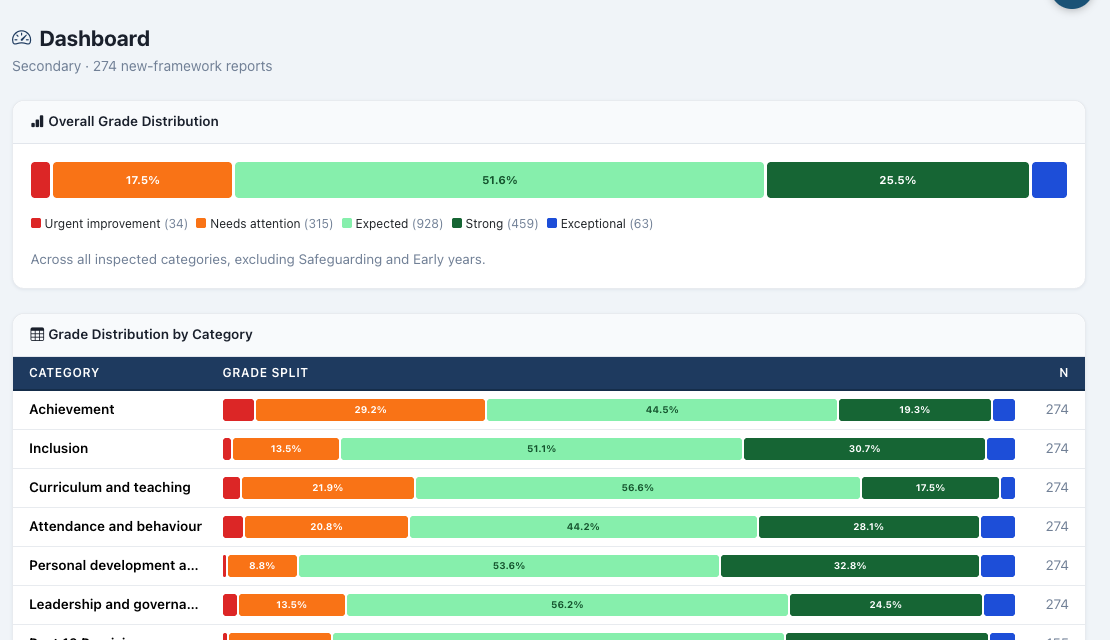
Task: Open the Achievement category row
Action: [x=549, y=410]
